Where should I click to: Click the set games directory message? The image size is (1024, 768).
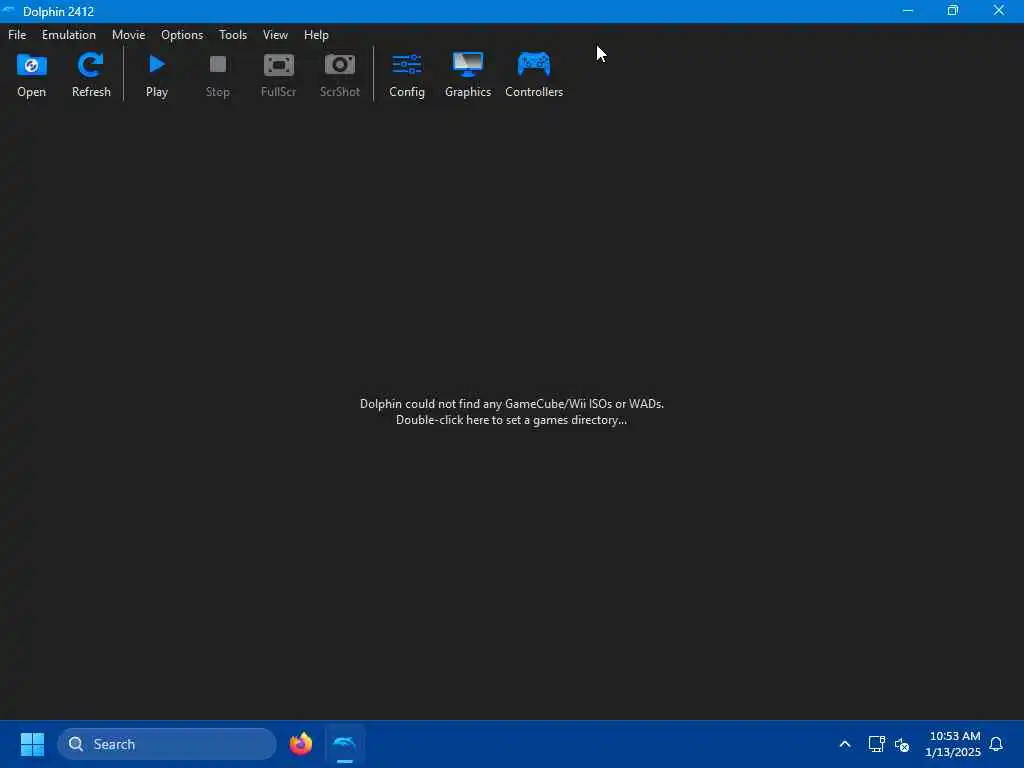[511, 411]
